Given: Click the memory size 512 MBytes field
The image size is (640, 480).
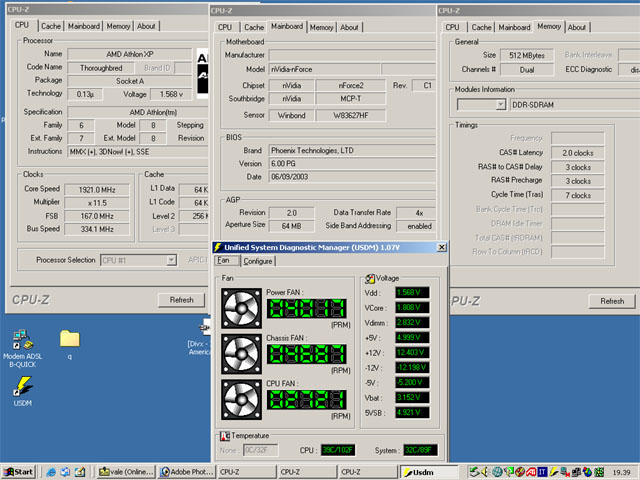Looking at the screenshot, I should click(x=527, y=56).
